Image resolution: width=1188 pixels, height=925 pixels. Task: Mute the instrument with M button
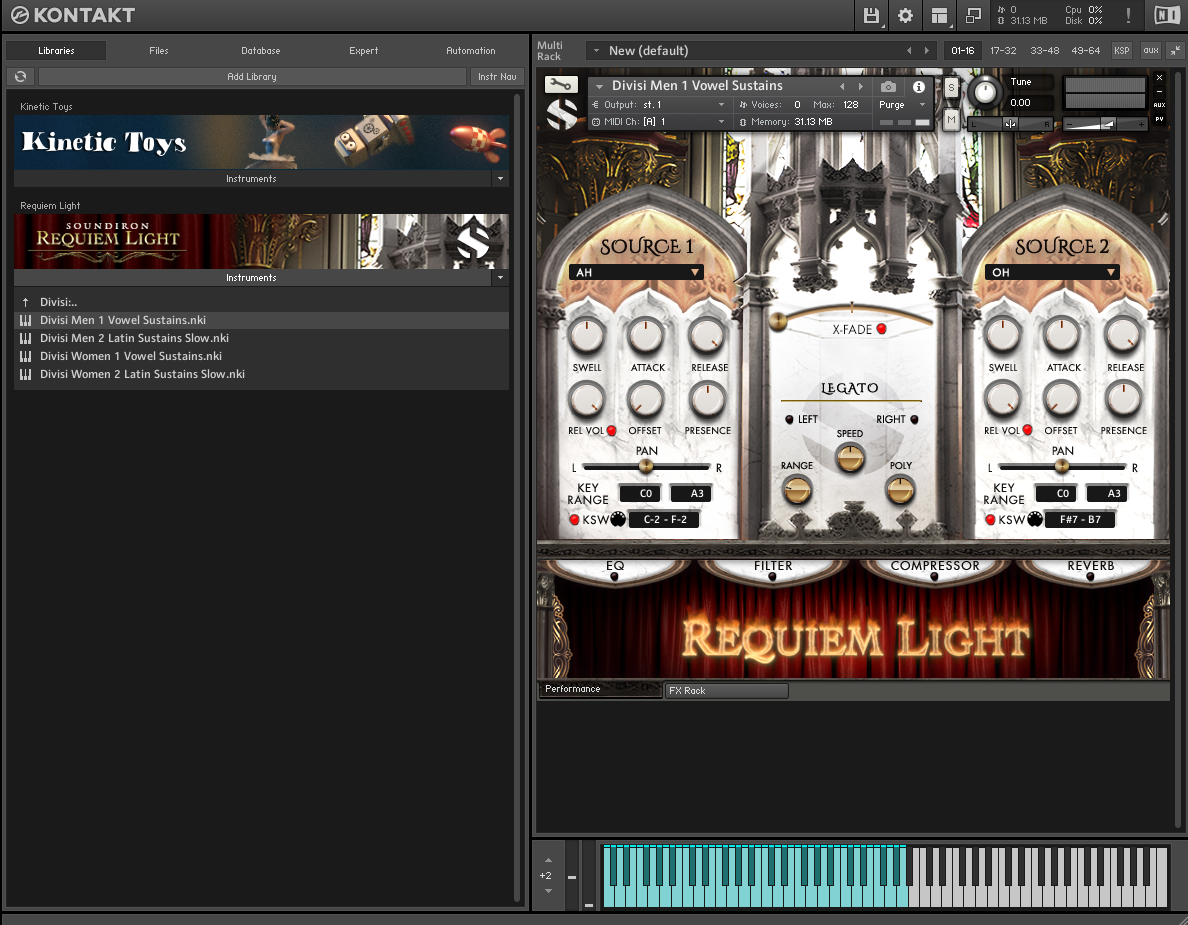[952, 120]
